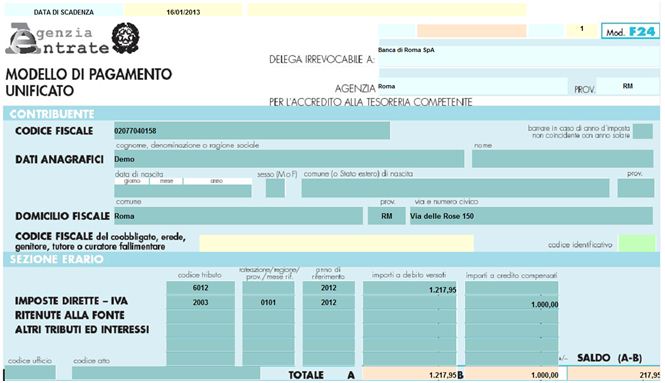This screenshot has height=383, width=665.
Task: Select the empty nome field
Action: (x=562, y=159)
